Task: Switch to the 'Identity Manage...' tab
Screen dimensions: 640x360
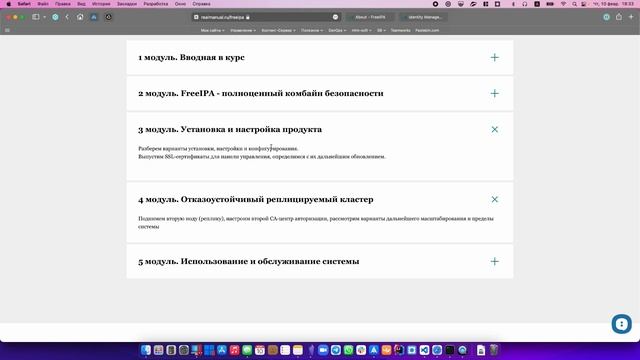Action: [x=424, y=17]
